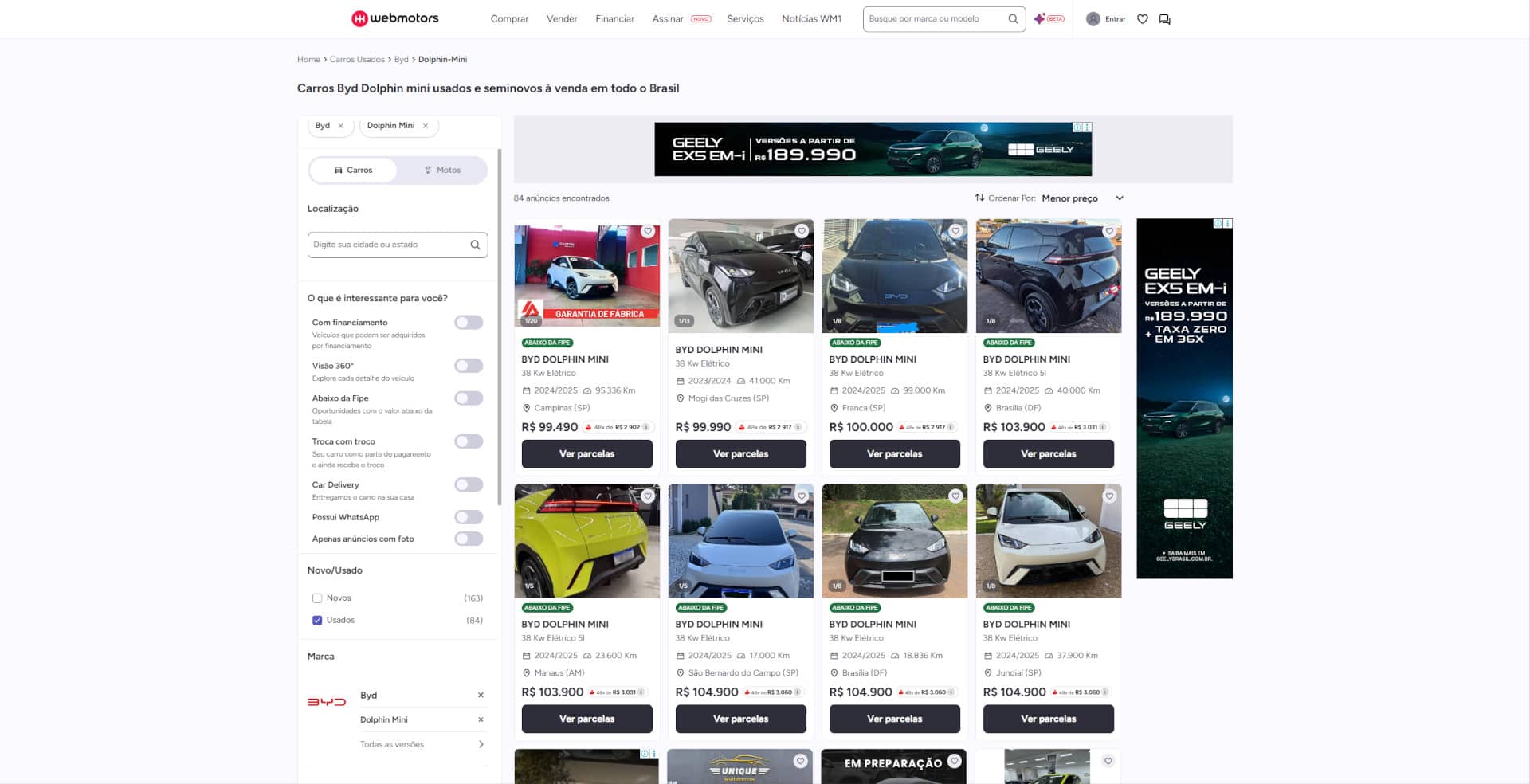Go to Byd breadcrumb link
The height and width of the screenshot is (784, 1530).
[401, 60]
